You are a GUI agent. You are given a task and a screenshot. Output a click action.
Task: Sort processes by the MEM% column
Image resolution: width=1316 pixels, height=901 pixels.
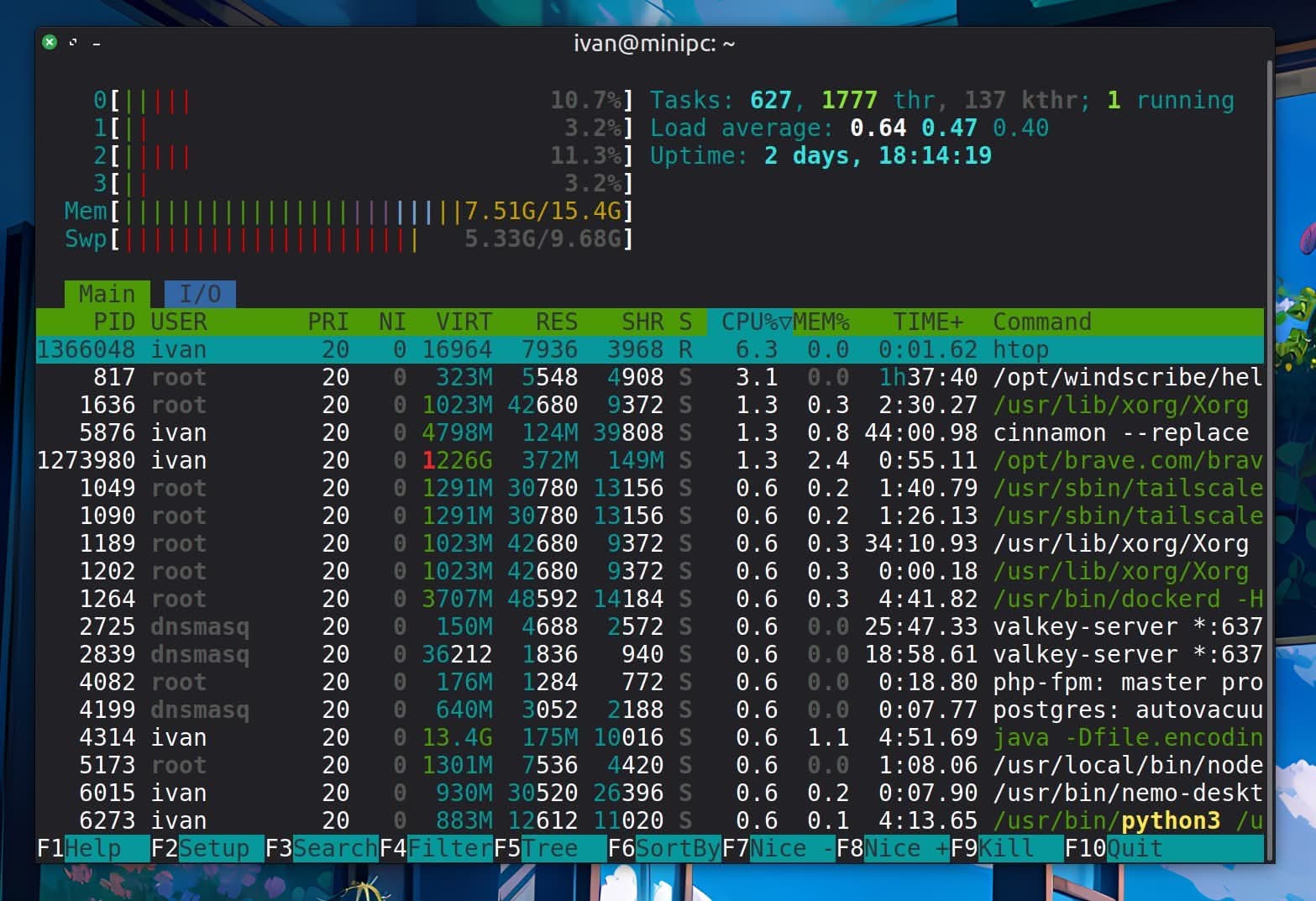(821, 322)
